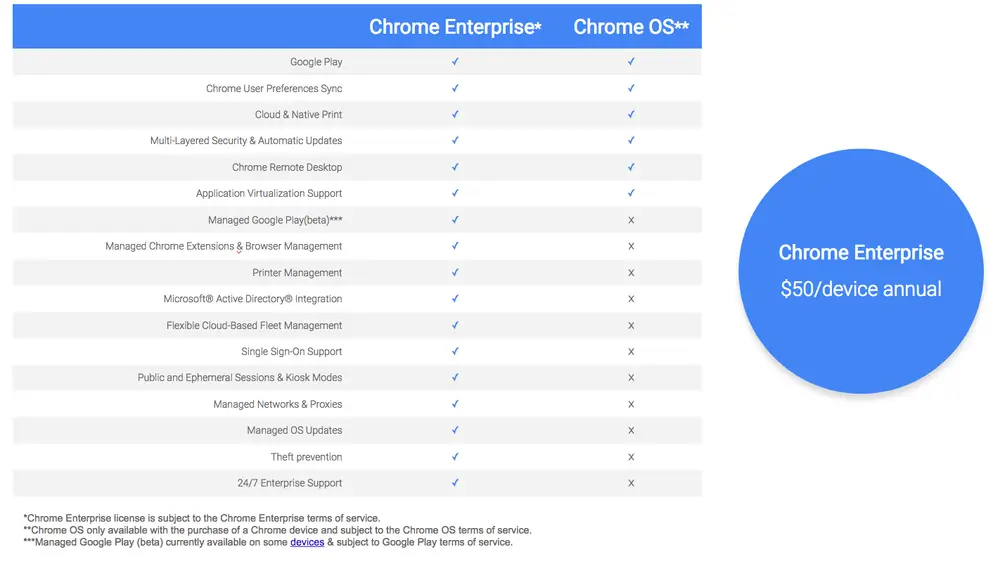
Task: Click Chrome Enterprise checkmark for Managed OS Updates
Action: [x=455, y=431]
